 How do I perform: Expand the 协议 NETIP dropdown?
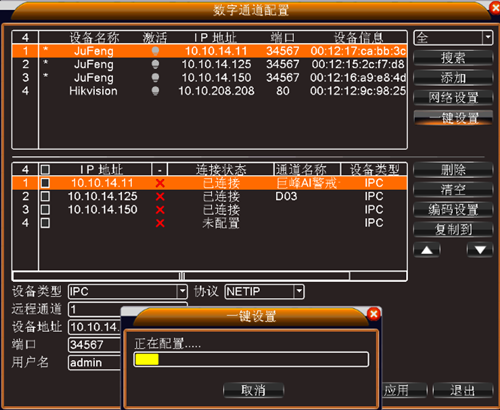click(299, 291)
